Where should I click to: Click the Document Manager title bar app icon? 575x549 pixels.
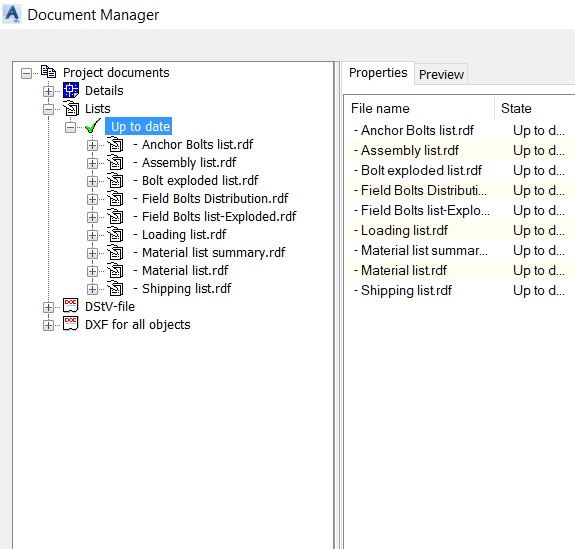click(x=12, y=14)
